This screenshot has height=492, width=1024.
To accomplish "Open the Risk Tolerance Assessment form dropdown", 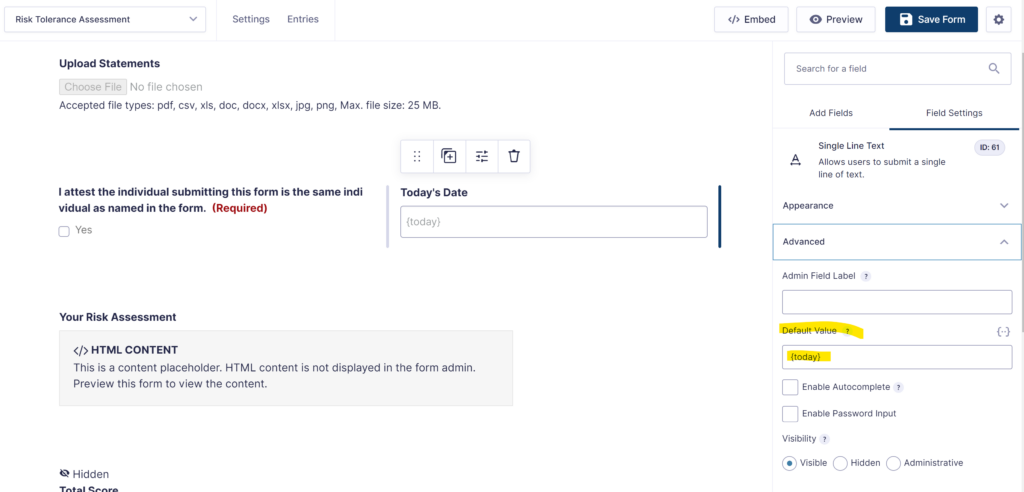I will tap(105, 19).
